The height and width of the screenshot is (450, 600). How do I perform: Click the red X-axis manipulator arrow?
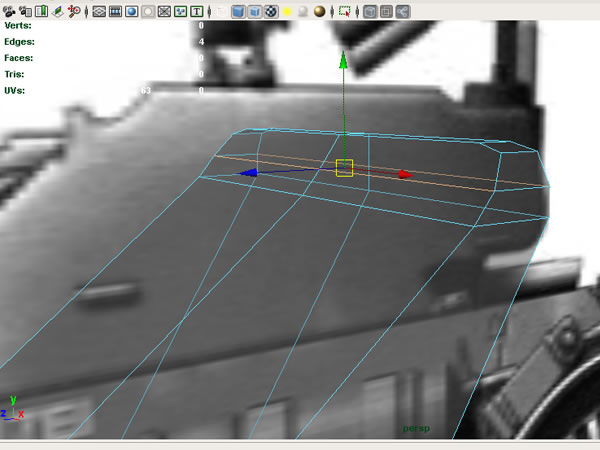[x=405, y=174]
